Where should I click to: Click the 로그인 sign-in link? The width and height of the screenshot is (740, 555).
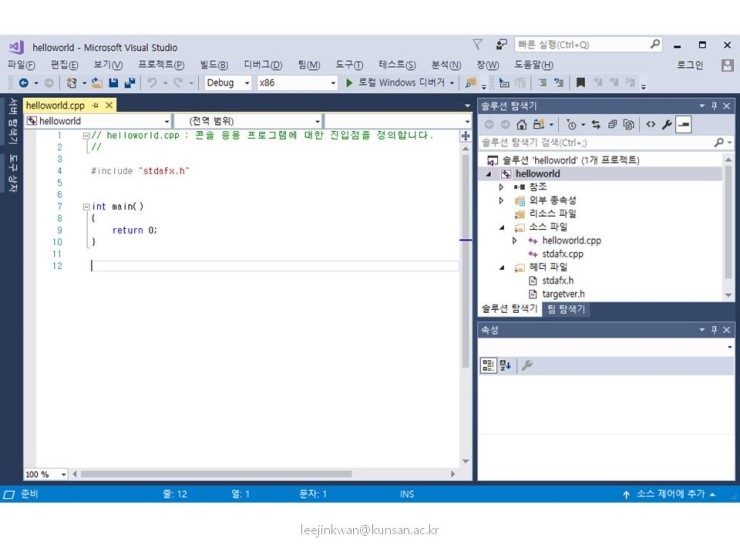click(690, 65)
